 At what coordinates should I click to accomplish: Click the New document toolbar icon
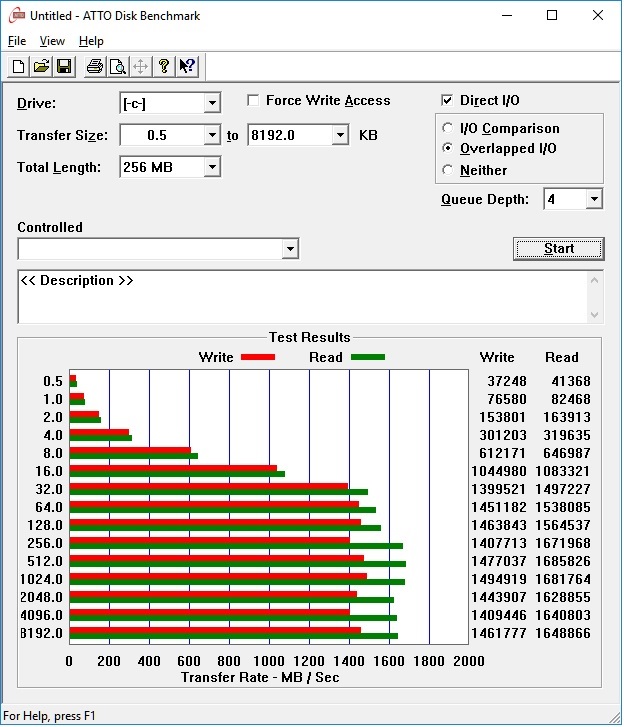coord(19,66)
